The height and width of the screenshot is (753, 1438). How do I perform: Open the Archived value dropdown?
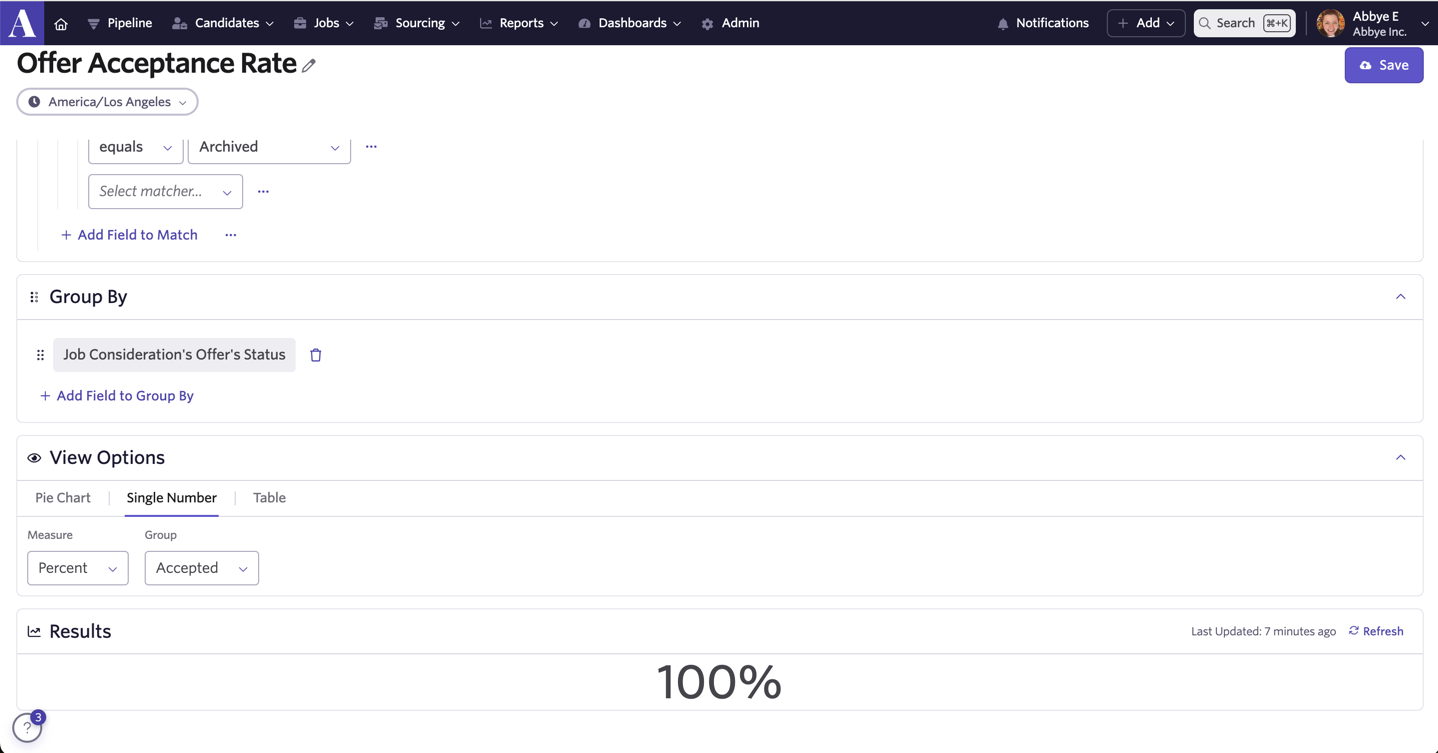pyautogui.click(x=269, y=147)
